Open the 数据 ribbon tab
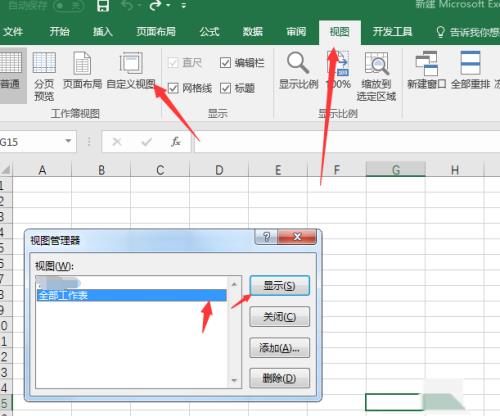Viewport: 500px width, 416px height. pos(253,32)
